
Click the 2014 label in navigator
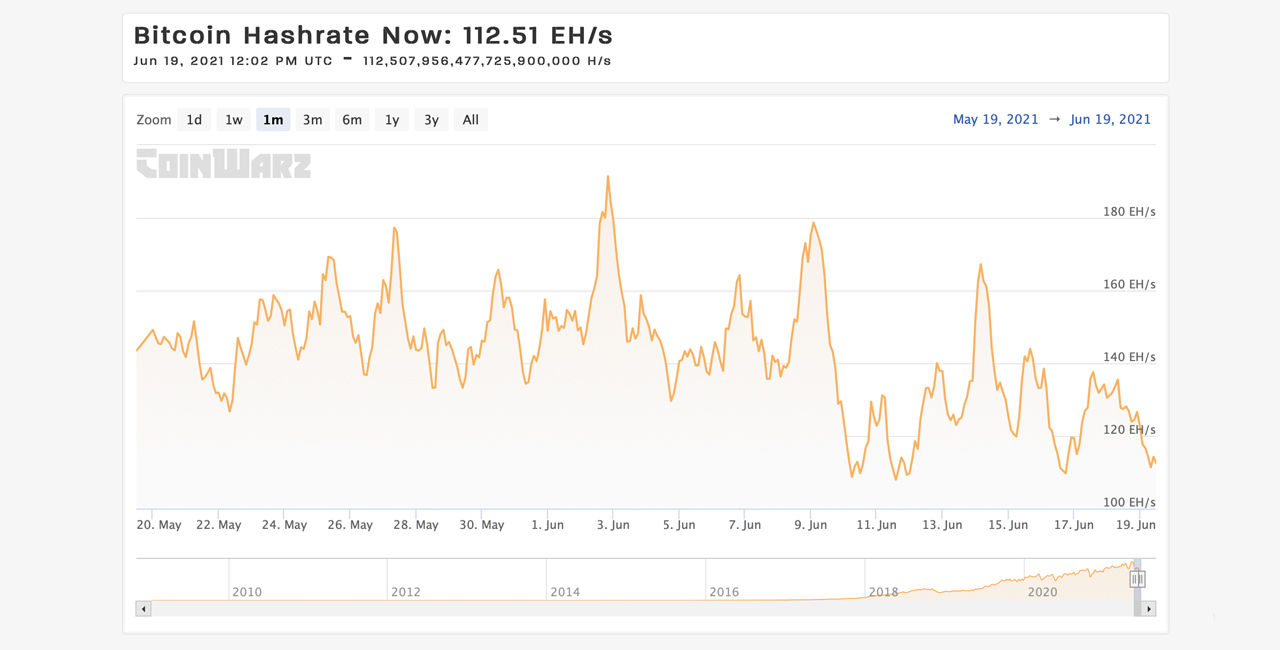tap(565, 592)
